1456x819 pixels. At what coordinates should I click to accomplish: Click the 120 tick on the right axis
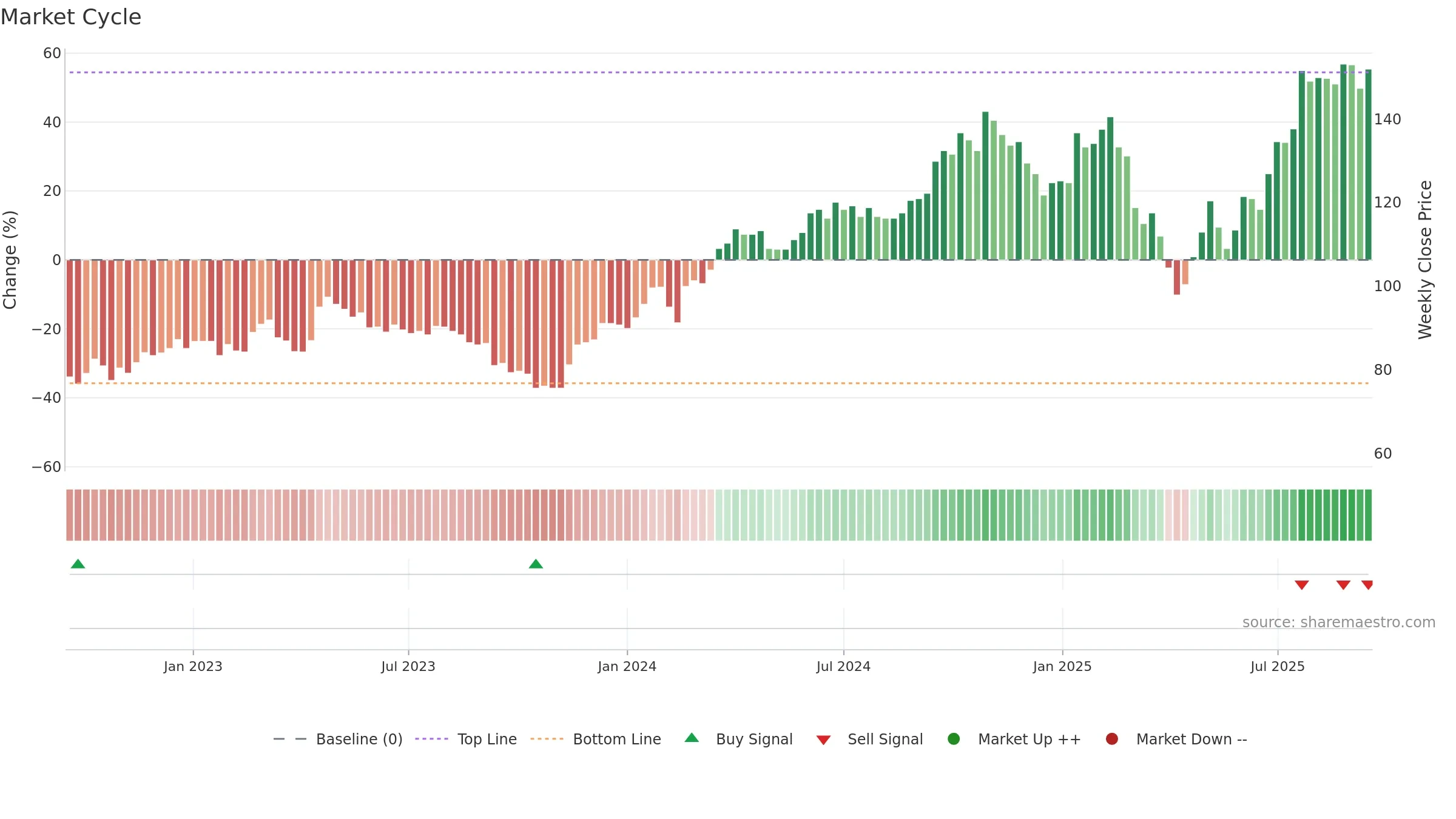coord(1387,203)
